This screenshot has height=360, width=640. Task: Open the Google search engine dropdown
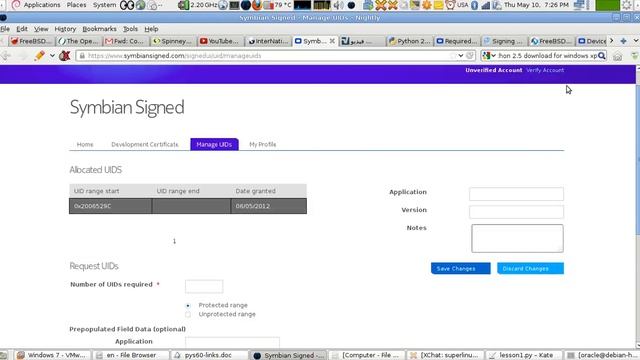[489, 56]
